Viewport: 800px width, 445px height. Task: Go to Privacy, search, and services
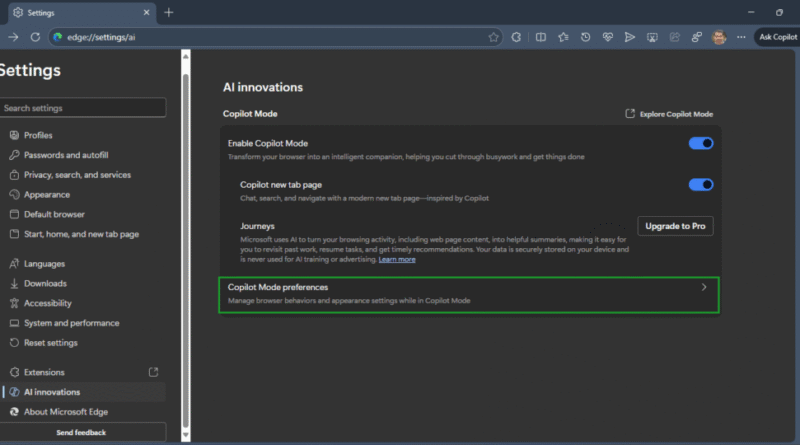[77, 175]
